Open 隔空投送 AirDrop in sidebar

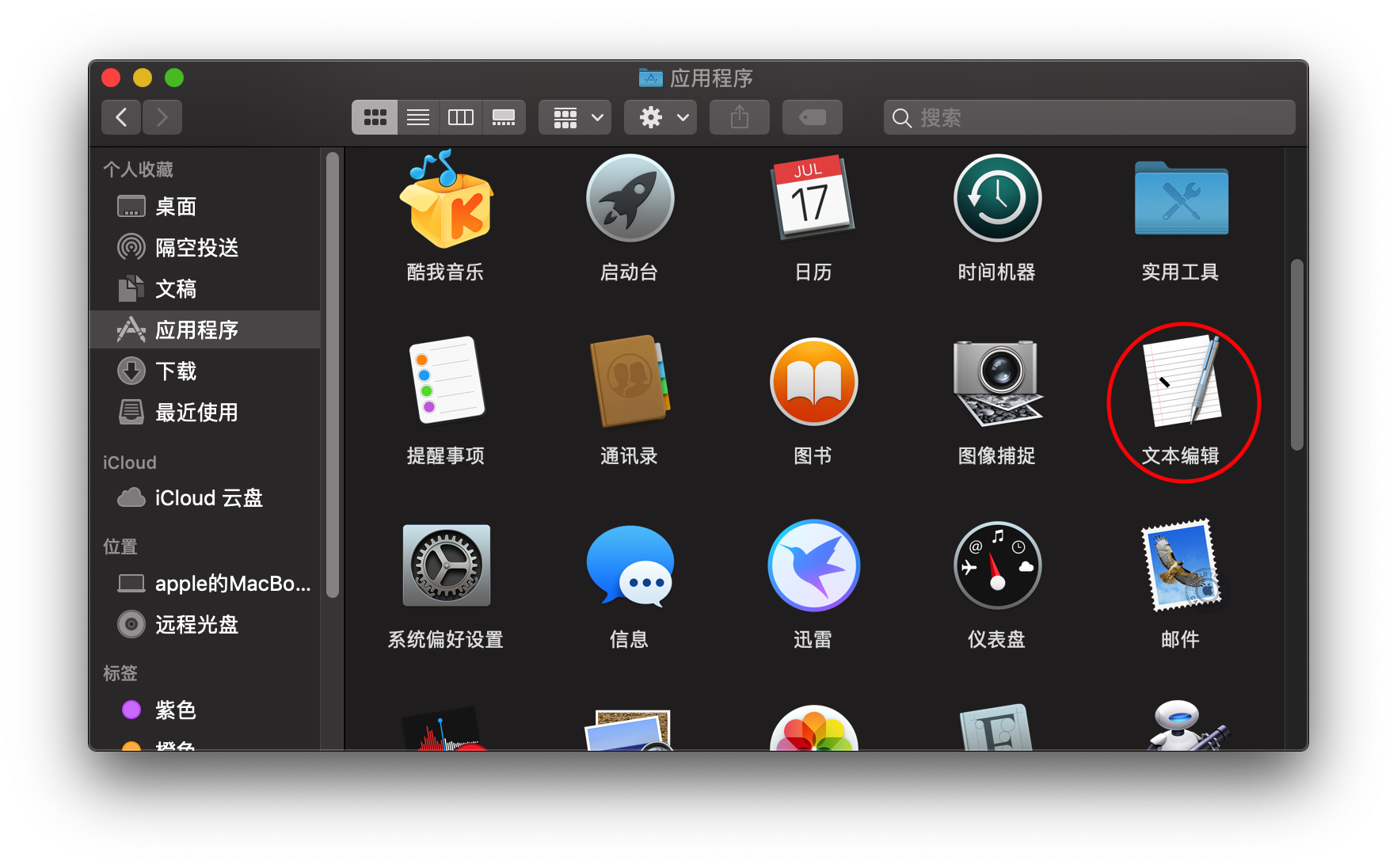click(206, 248)
